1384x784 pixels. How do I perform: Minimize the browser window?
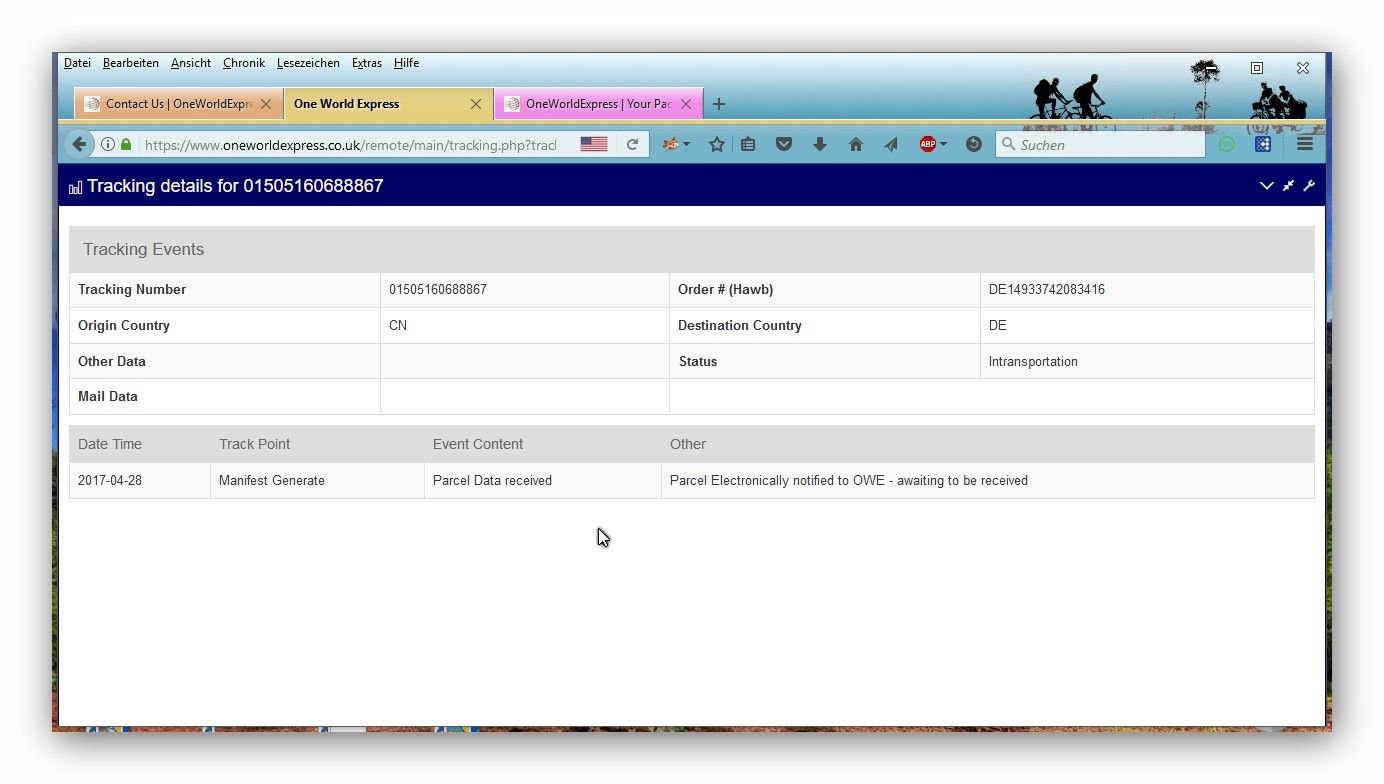(1211, 68)
